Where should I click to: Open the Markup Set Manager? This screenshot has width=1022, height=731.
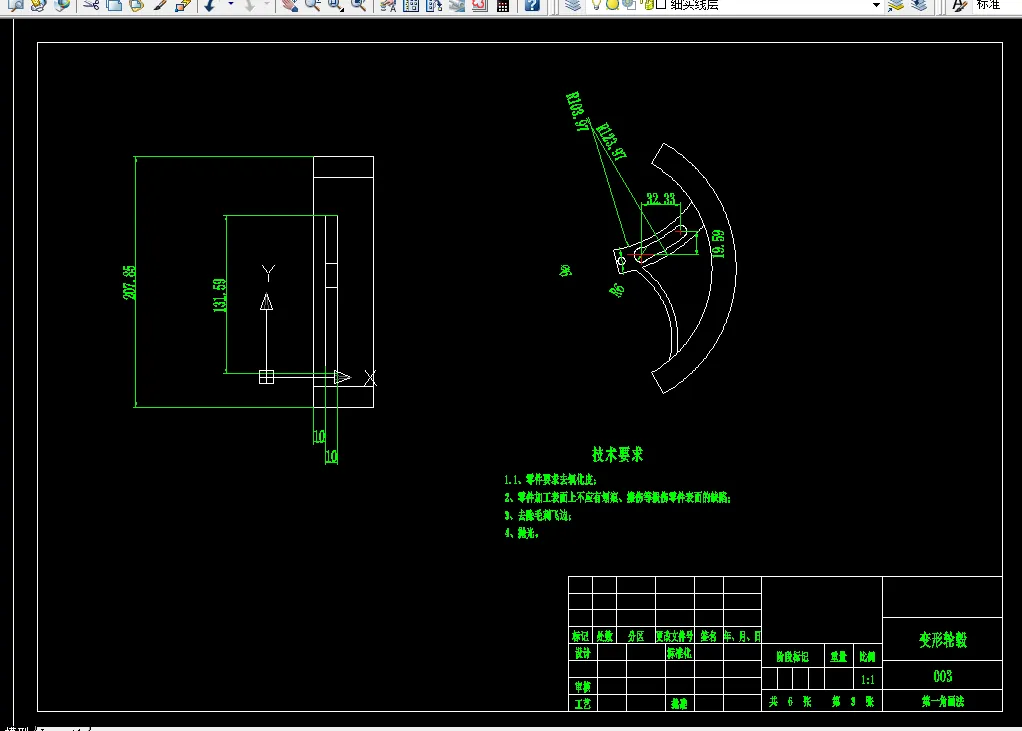pos(480,5)
